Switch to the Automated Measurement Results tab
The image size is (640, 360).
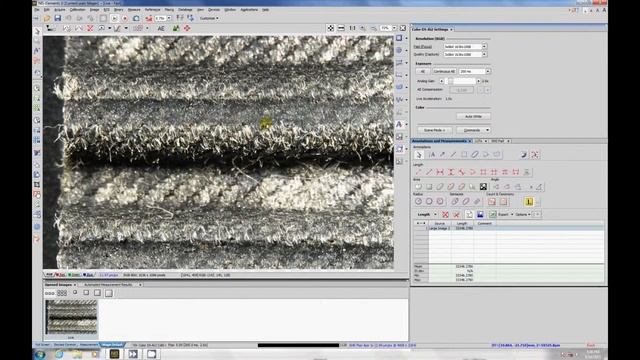(x=109, y=284)
